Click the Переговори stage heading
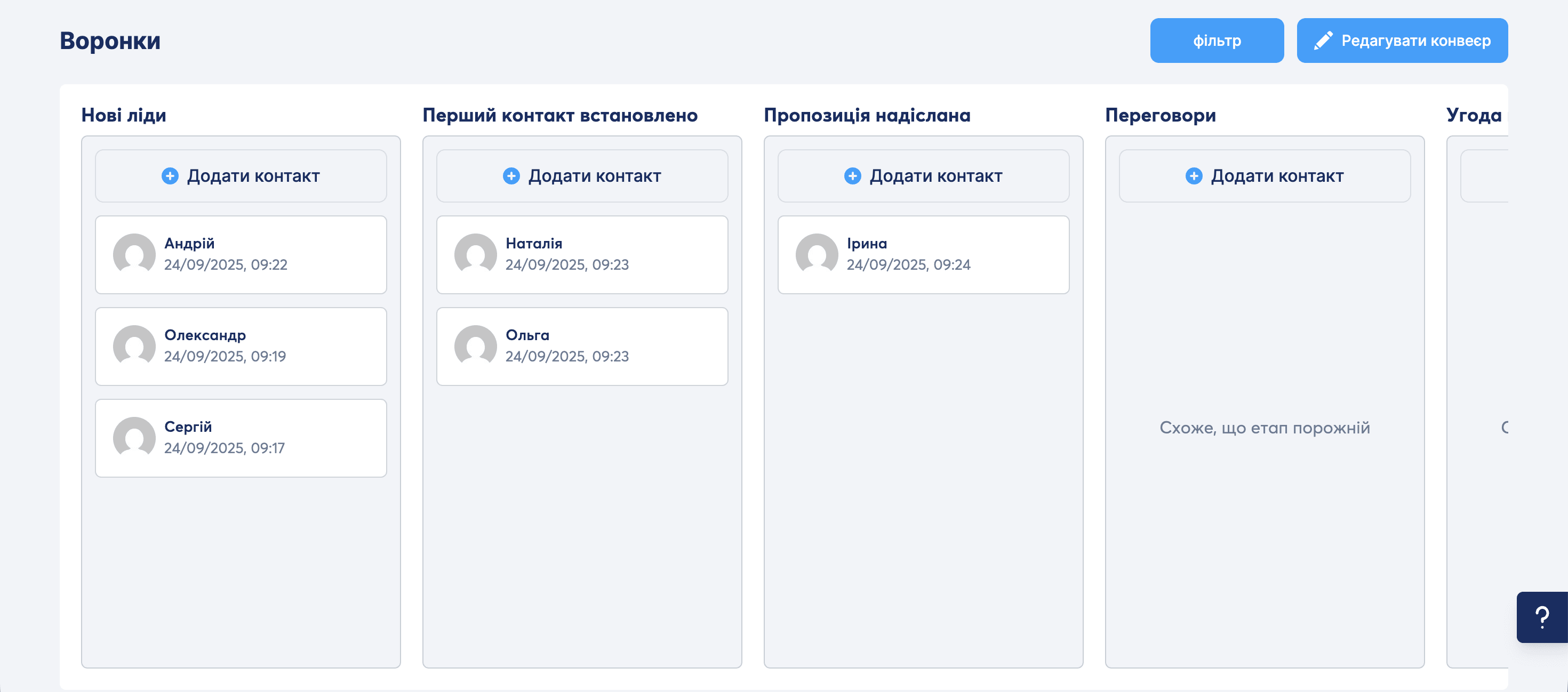 click(x=1160, y=115)
